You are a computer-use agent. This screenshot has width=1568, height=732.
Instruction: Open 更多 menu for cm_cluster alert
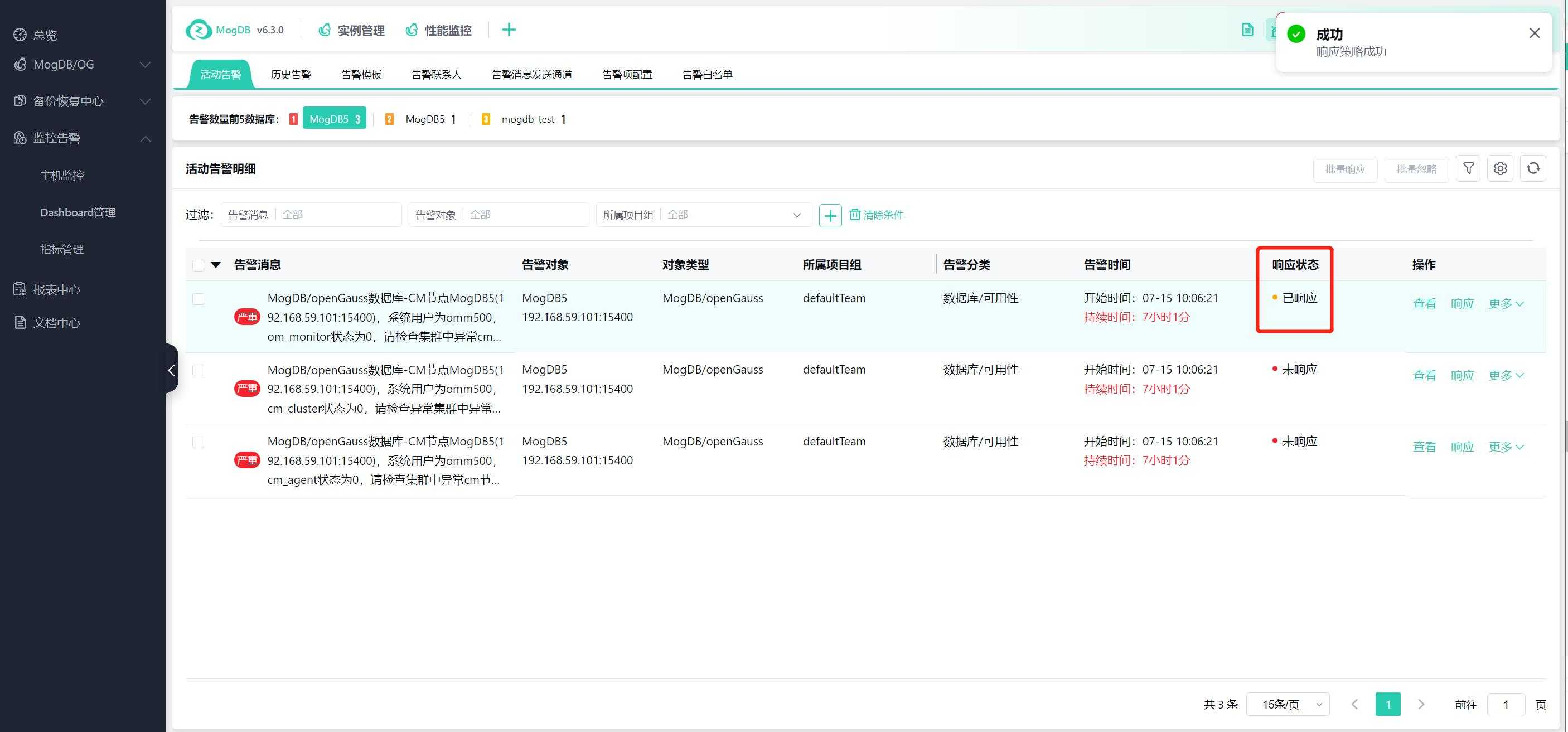point(1506,375)
